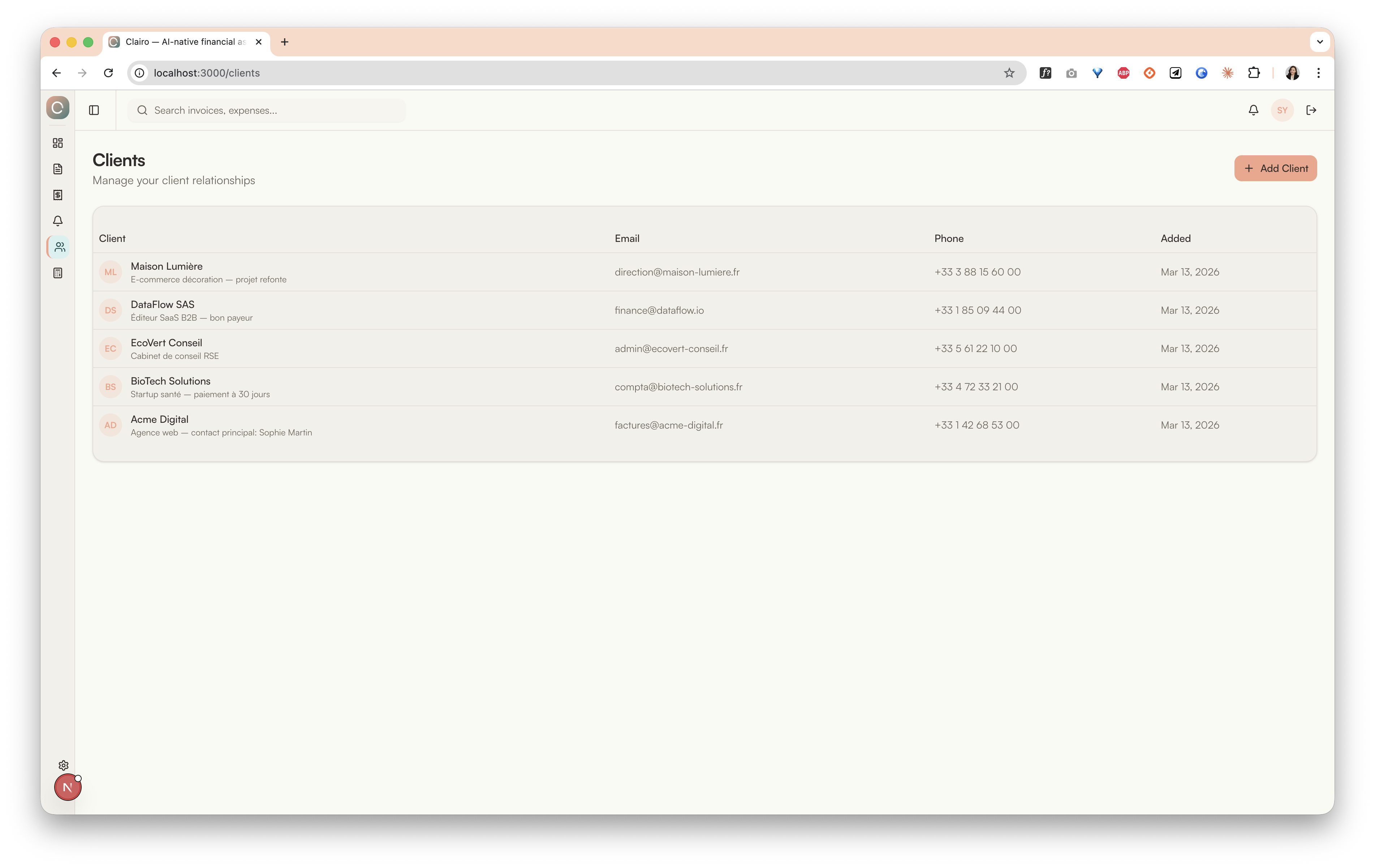Open the calculator icon in sidebar

(58, 273)
